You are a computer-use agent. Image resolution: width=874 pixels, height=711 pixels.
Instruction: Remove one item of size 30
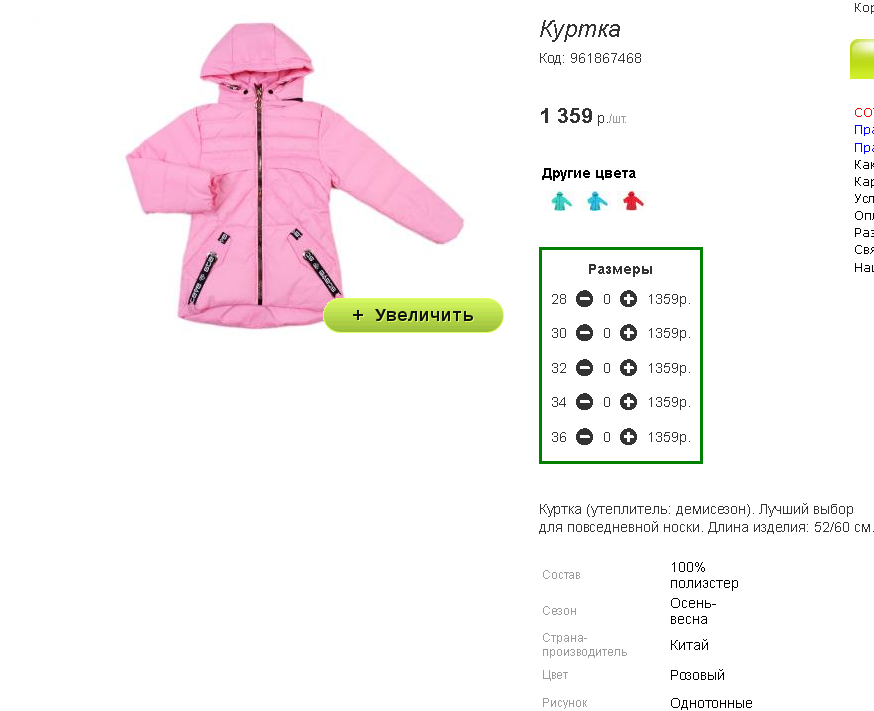584,333
